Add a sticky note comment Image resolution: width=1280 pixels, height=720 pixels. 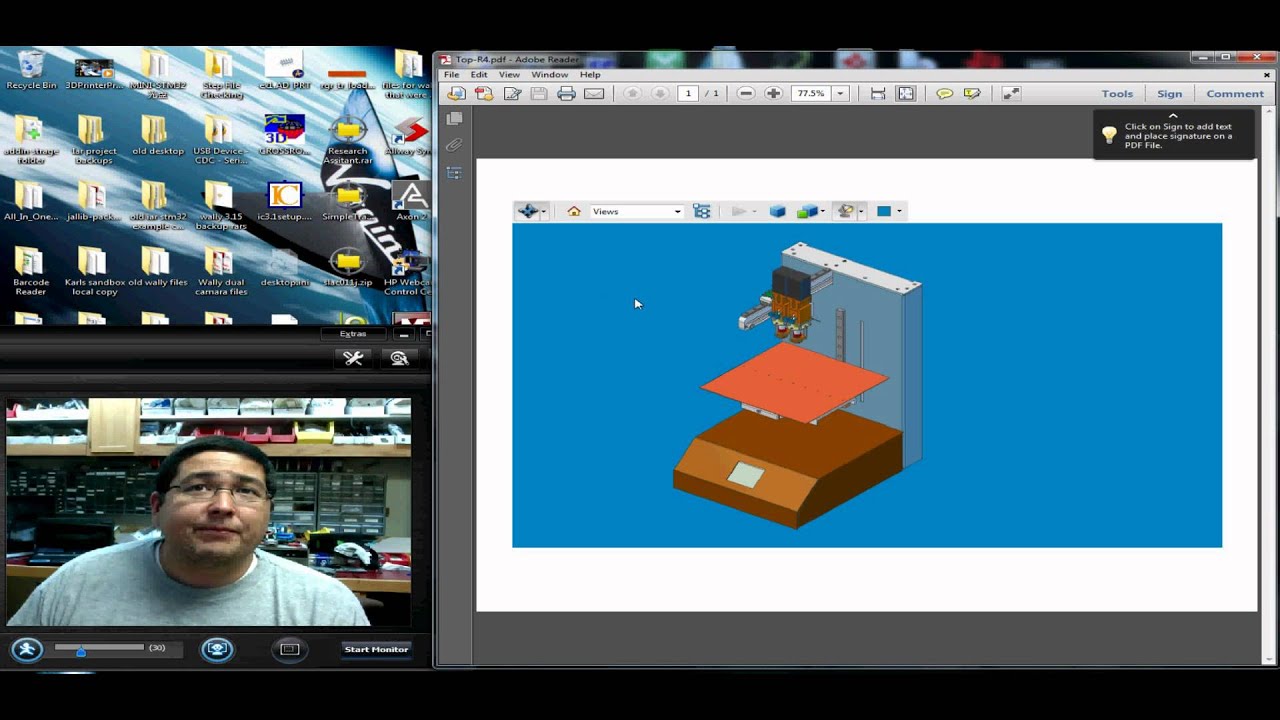(x=944, y=93)
